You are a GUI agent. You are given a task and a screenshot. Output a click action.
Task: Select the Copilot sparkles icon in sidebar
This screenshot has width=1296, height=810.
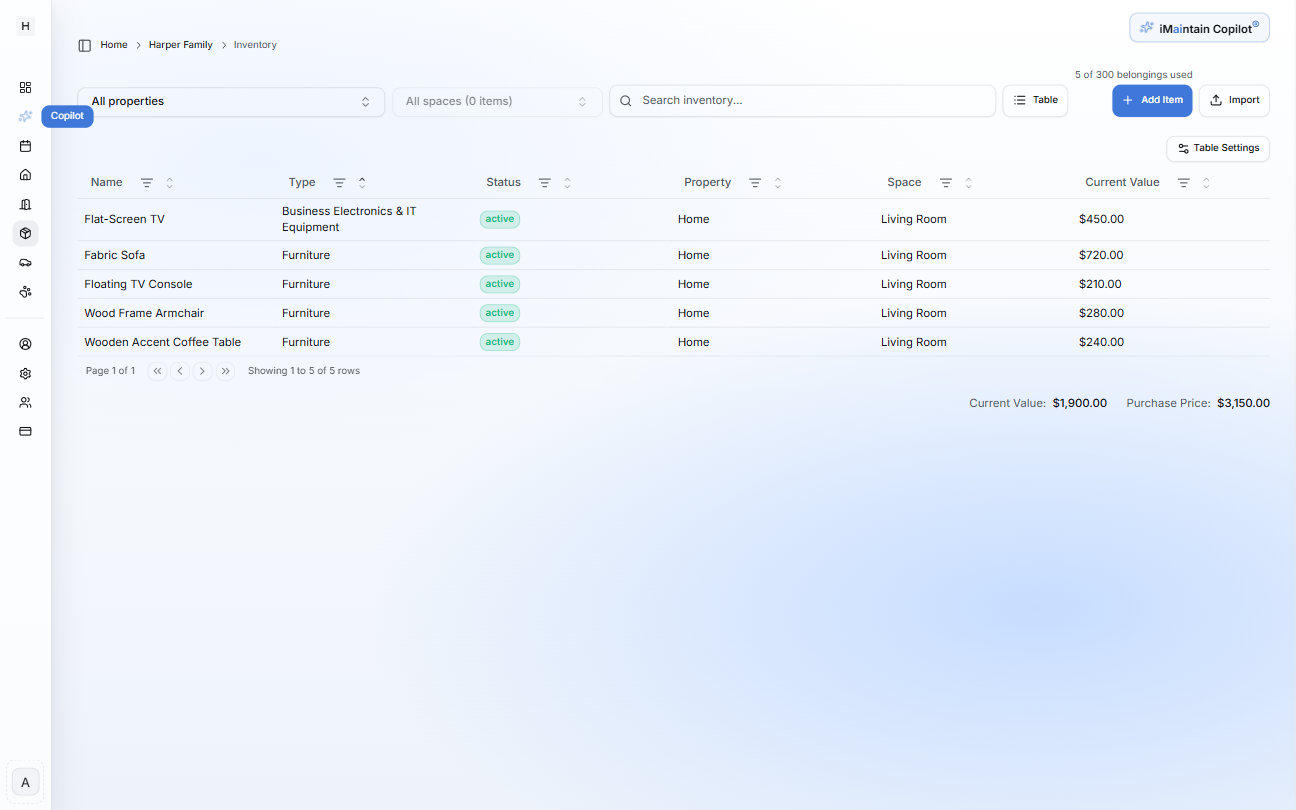[25, 115]
